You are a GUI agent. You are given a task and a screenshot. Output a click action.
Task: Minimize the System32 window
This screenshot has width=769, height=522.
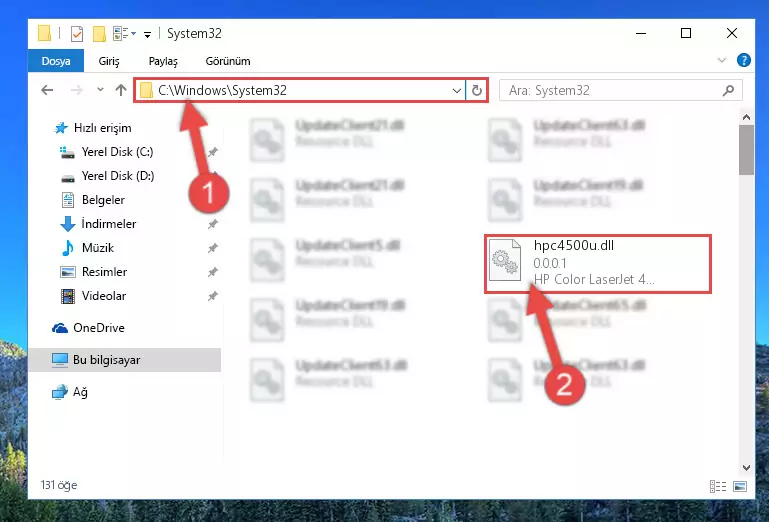tap(641, 33)
